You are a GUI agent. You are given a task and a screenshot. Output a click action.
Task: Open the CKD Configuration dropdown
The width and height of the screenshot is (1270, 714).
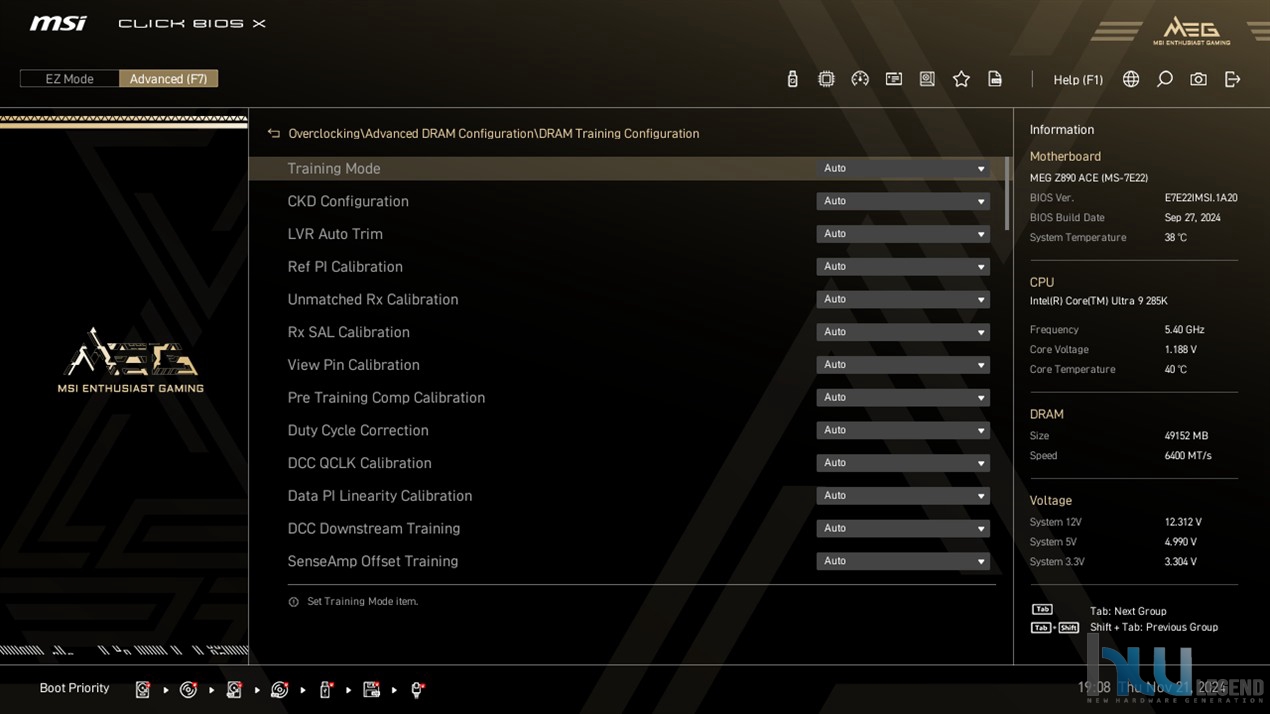(903, 201)
